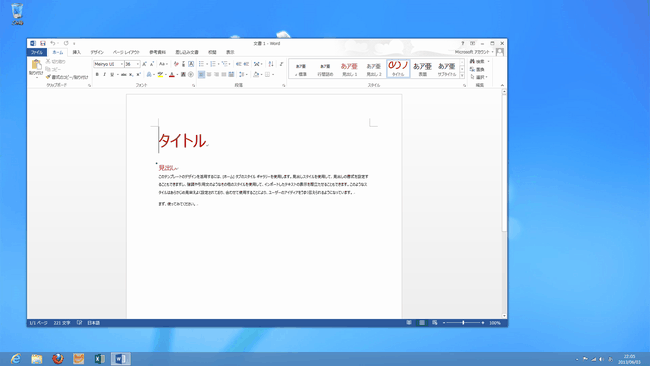The width and height of the screenshot is (650, 366).
Task: Switch to Web Layout view in status bar
Action: (x=434, y=323)
